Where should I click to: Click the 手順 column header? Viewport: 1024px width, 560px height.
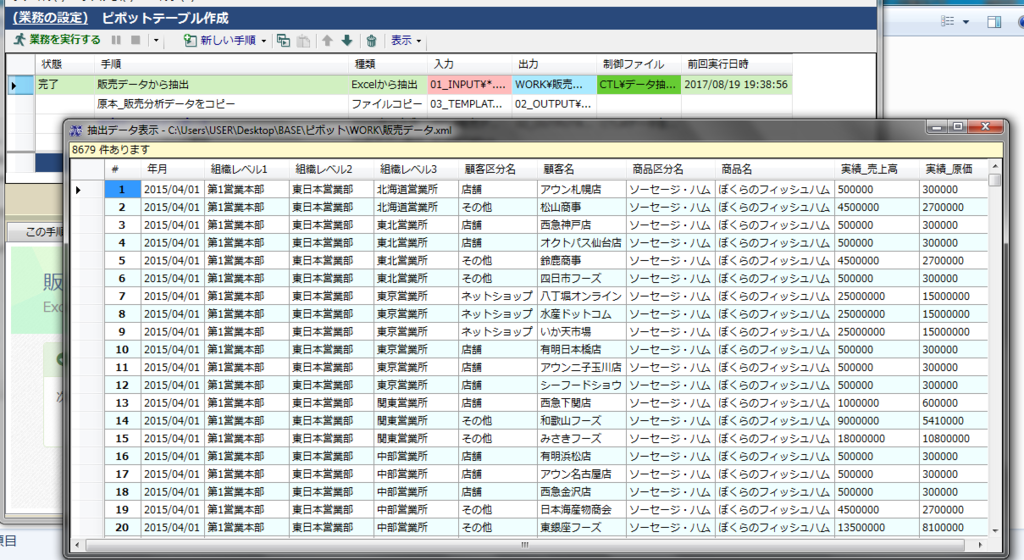point(221,64)
